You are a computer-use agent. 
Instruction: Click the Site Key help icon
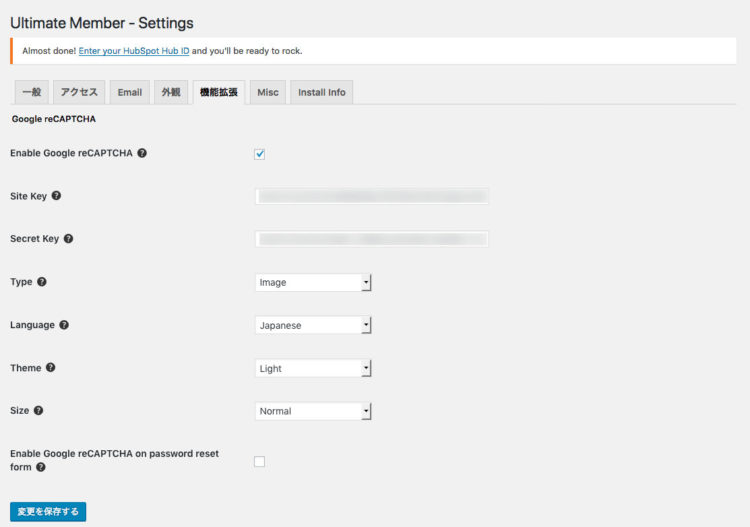pos(56,196)
